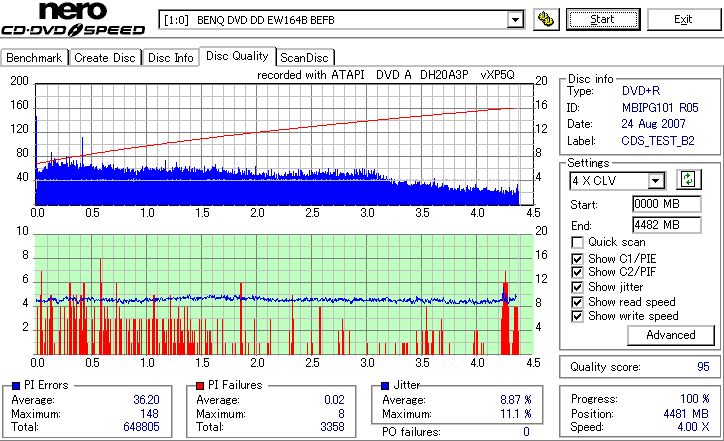
Task: Click the disc type DVD+R
Action: tap(641, 91)
